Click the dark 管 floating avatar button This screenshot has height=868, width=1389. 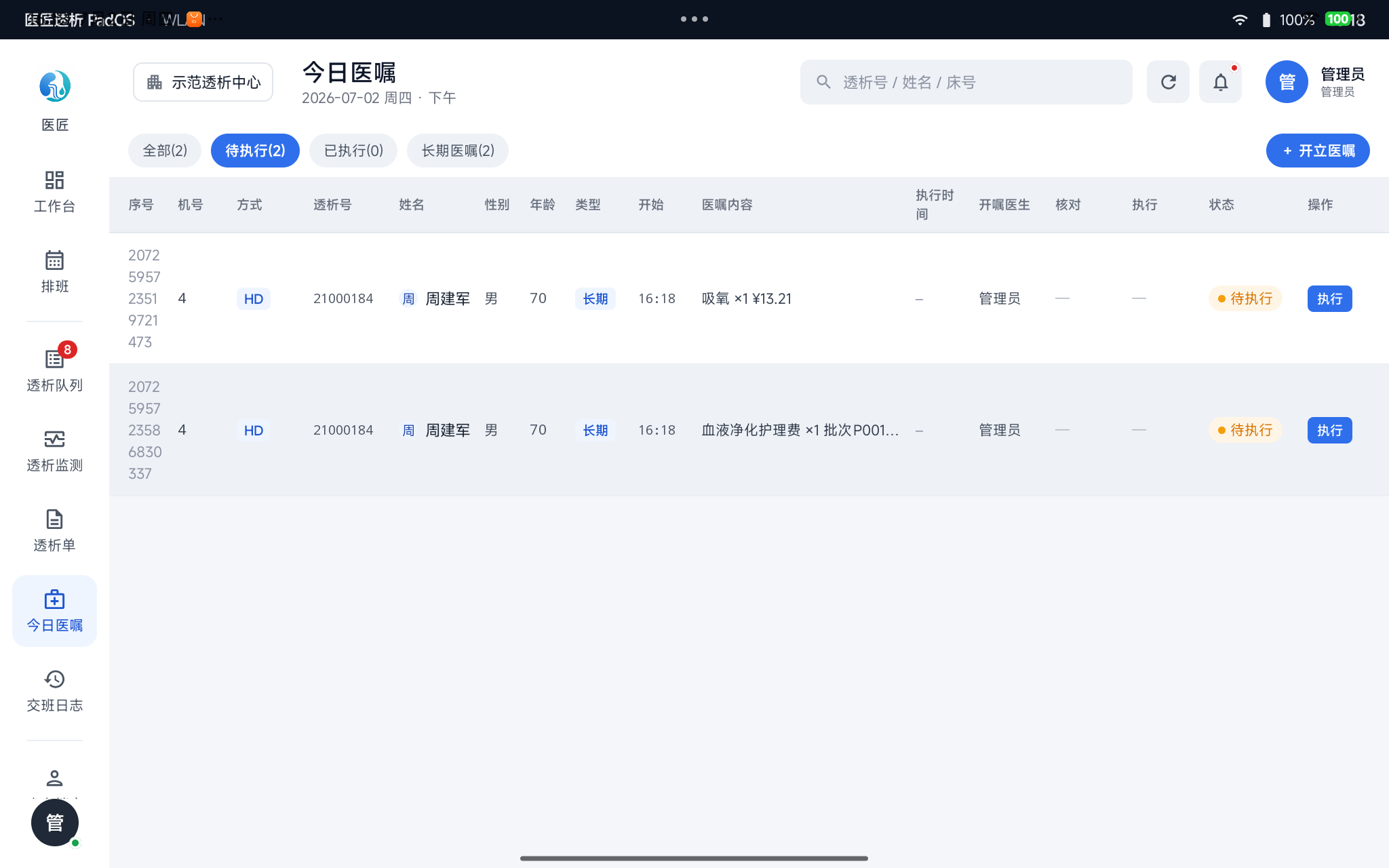(55, 823)
